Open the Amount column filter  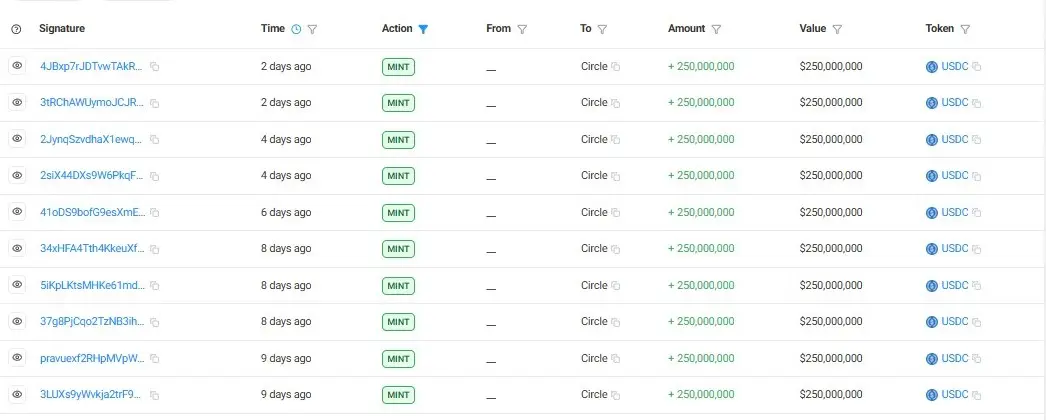click(x=717, y=29)
